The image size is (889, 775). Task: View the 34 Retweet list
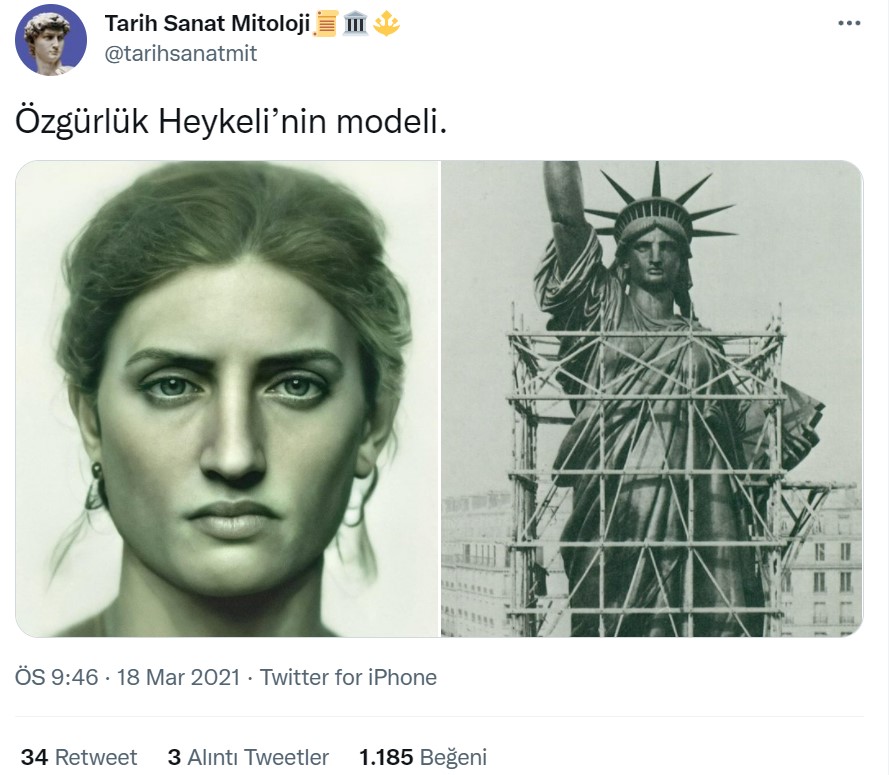click(79, 757)
